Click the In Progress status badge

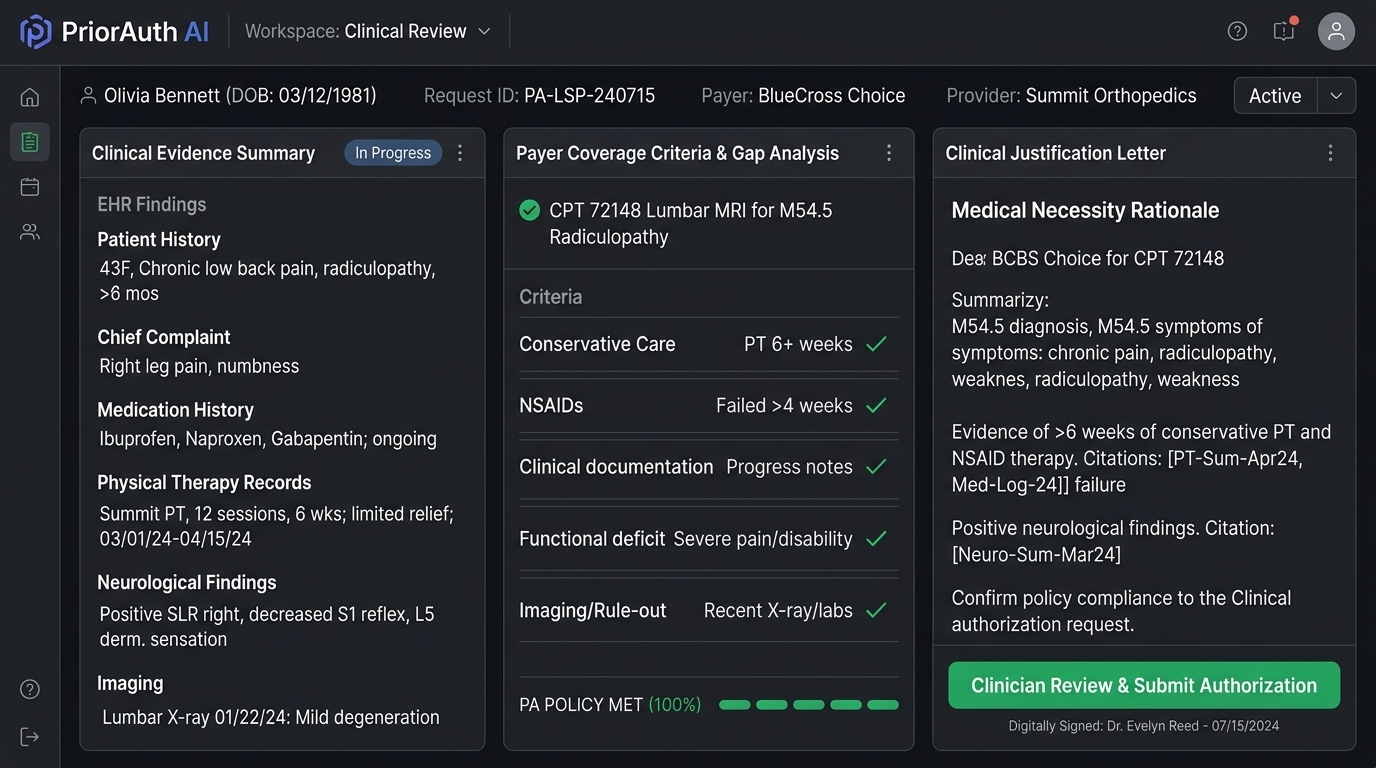(393, 153)
